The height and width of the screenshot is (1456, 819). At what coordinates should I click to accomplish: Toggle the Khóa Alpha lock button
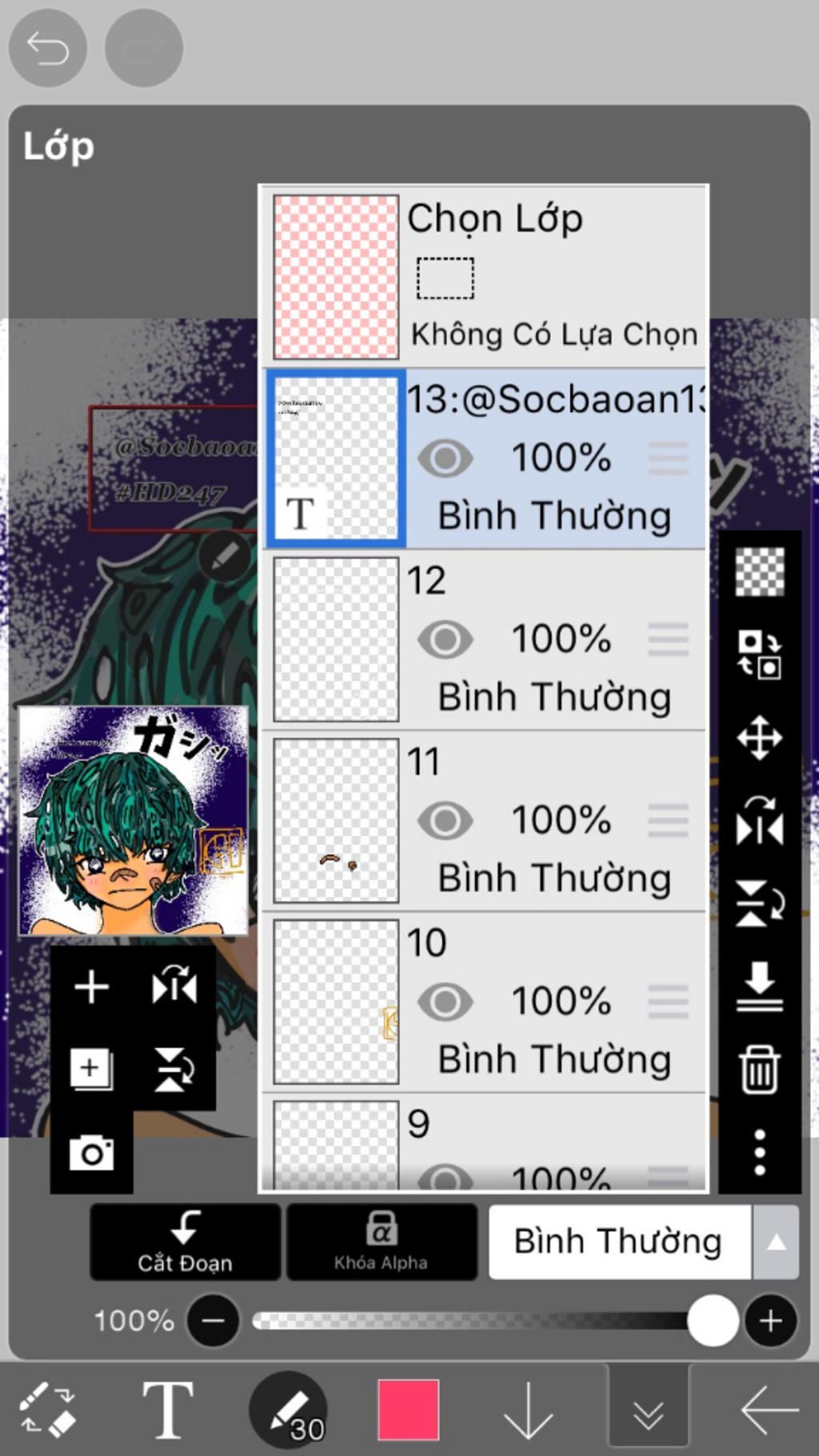coord(382,1242)
